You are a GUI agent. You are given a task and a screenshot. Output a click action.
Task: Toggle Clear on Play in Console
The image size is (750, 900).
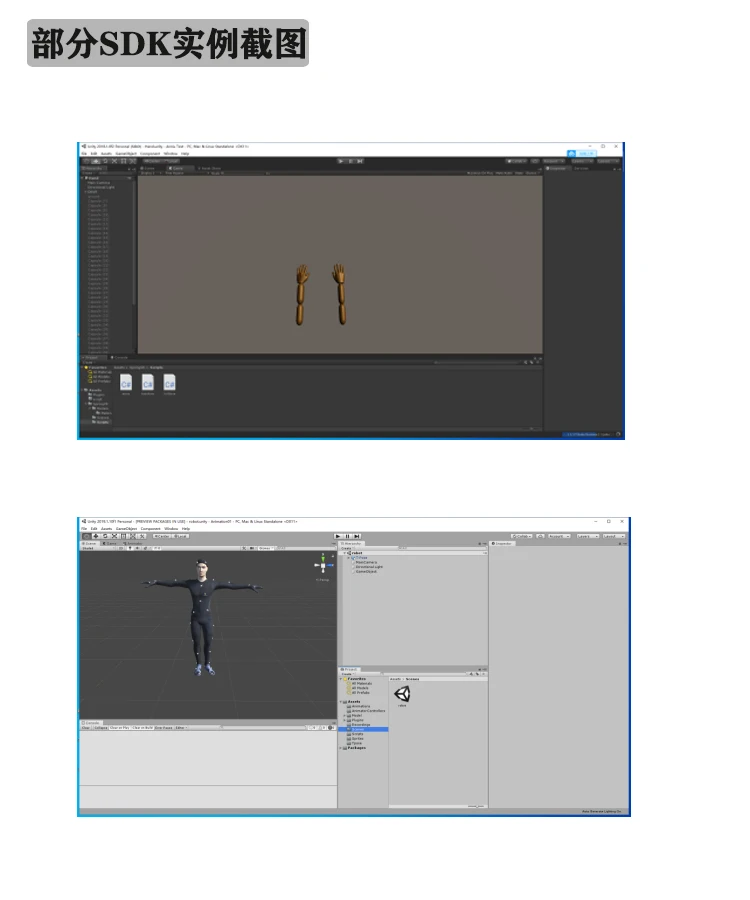click(x=119, y=727)
